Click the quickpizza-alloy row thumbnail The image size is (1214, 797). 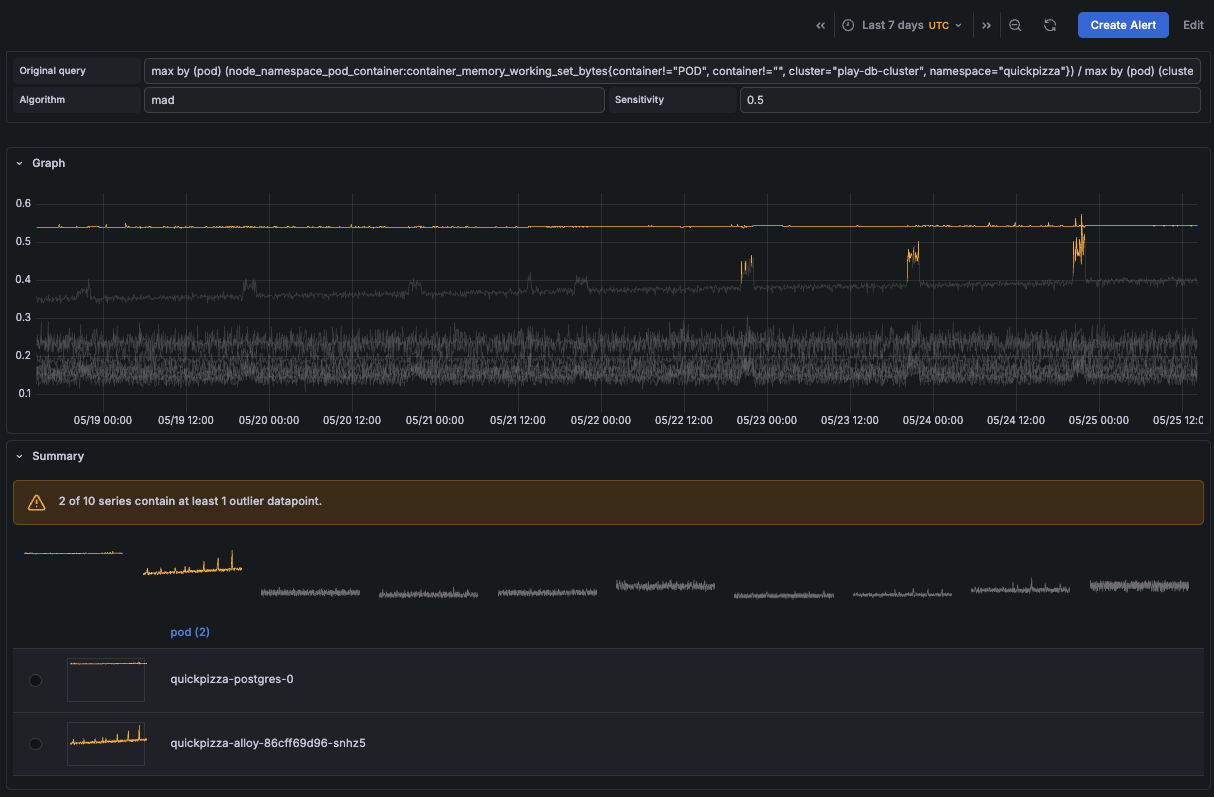point(106,744)
